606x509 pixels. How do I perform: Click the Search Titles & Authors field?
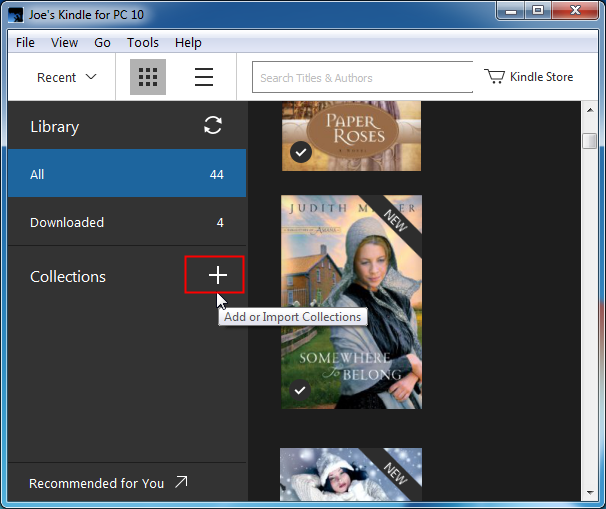362,78
